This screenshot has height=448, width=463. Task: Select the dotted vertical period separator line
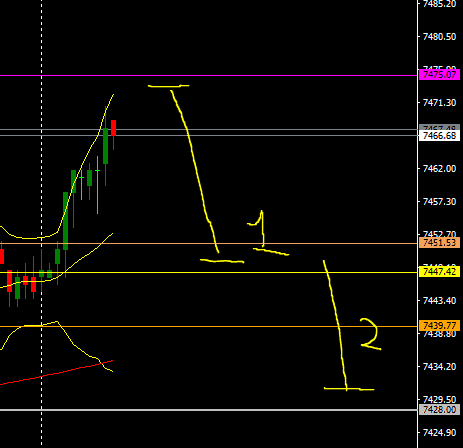[42, 224]
